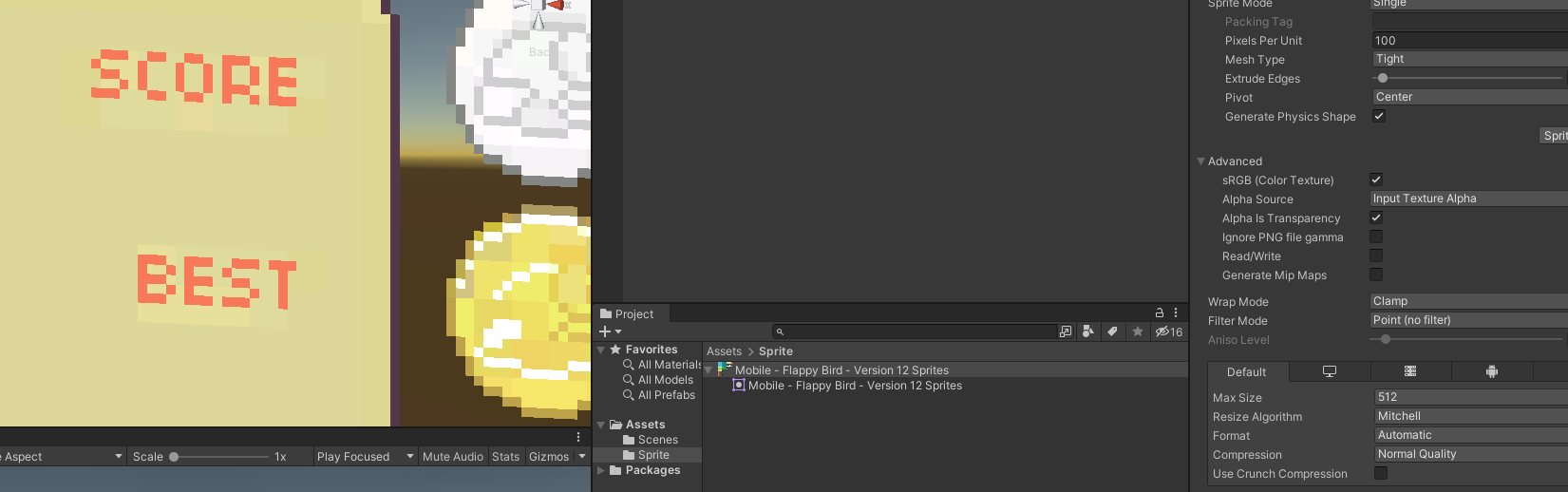The height and width of the screenshot is (492, 1568).
Task: Expand the Packages tree
Action: (600, 470)
